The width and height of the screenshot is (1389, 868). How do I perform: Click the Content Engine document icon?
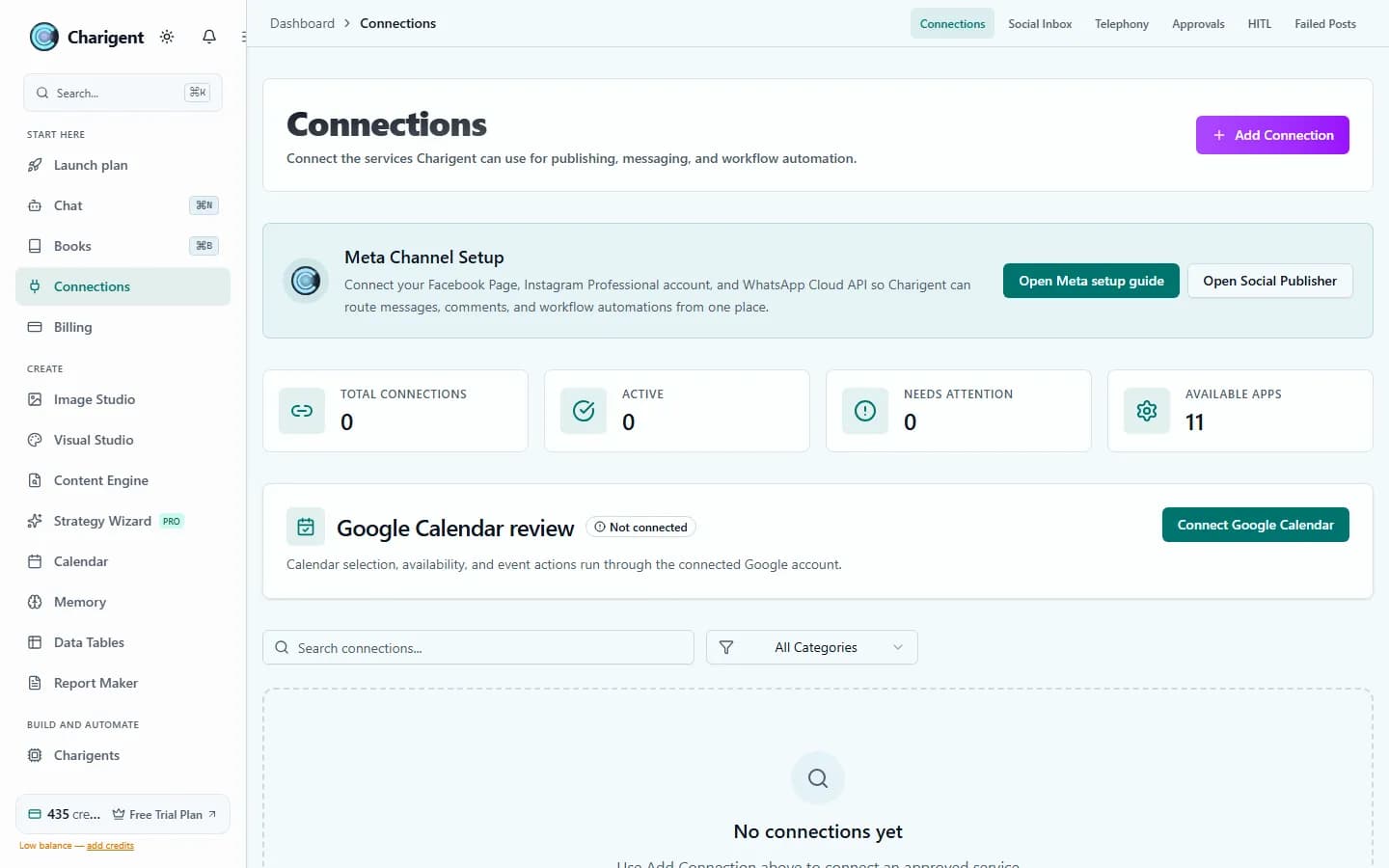35,480
